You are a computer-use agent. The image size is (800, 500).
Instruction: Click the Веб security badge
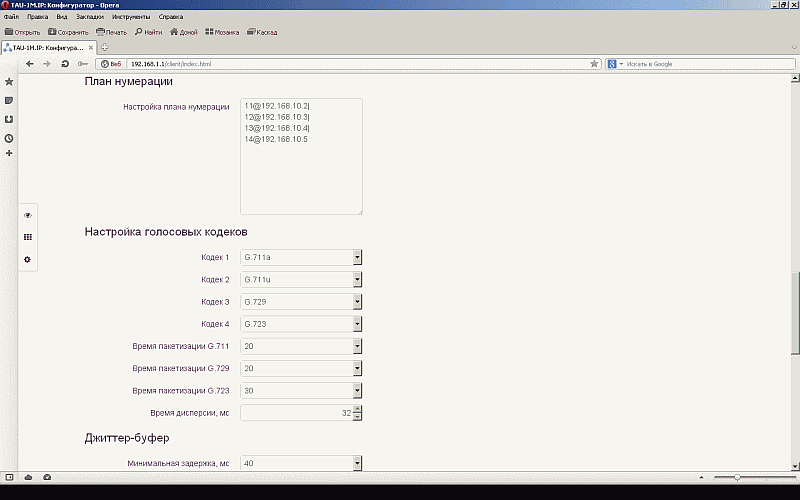111,64
